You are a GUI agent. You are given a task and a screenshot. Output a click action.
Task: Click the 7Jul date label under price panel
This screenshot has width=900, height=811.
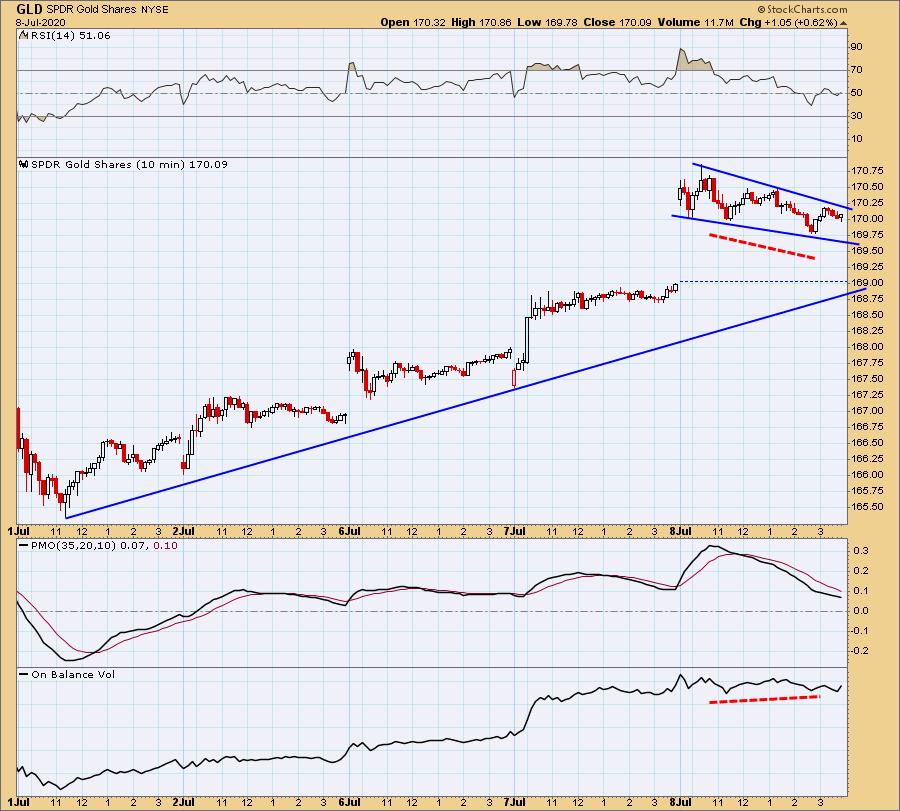(514, 531)
